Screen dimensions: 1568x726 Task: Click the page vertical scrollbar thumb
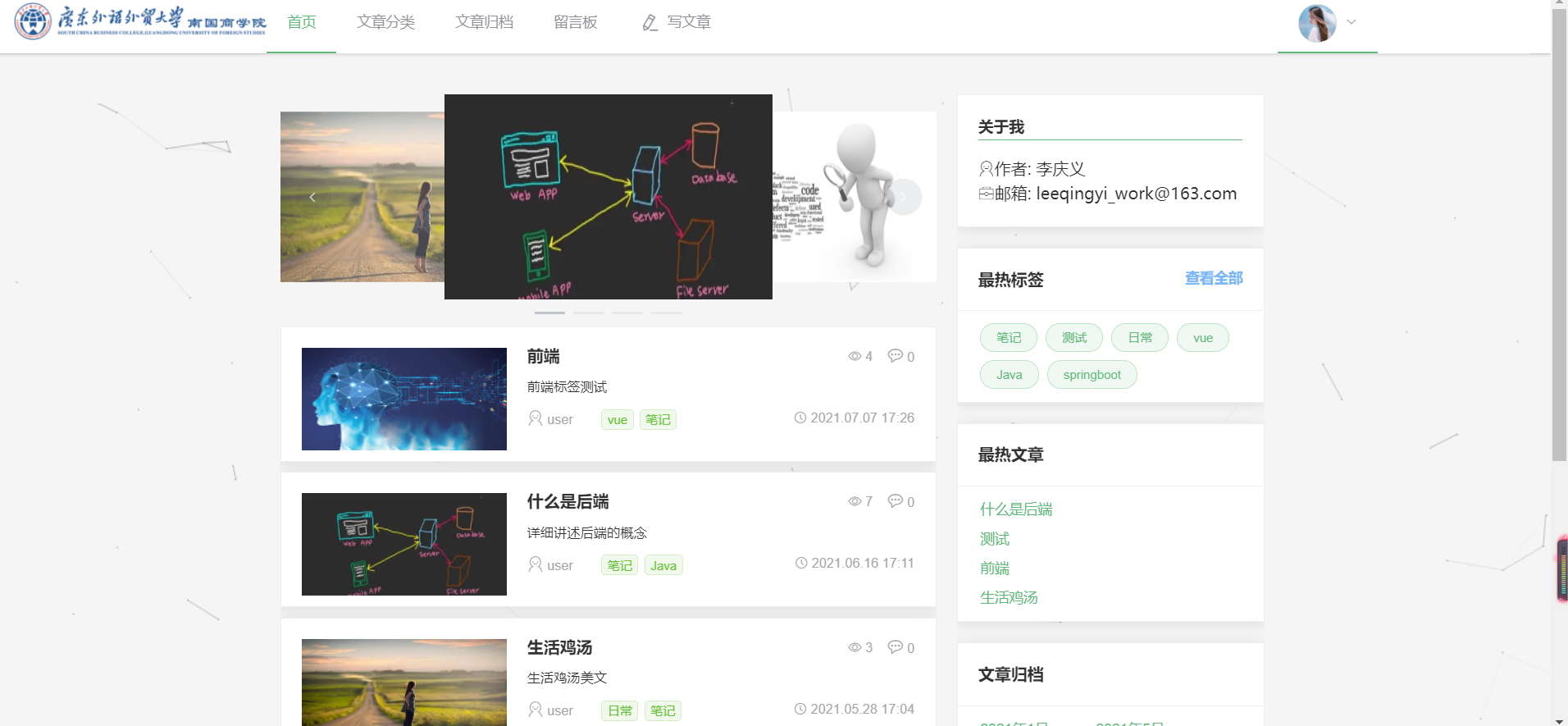(x=1560, y=235)
